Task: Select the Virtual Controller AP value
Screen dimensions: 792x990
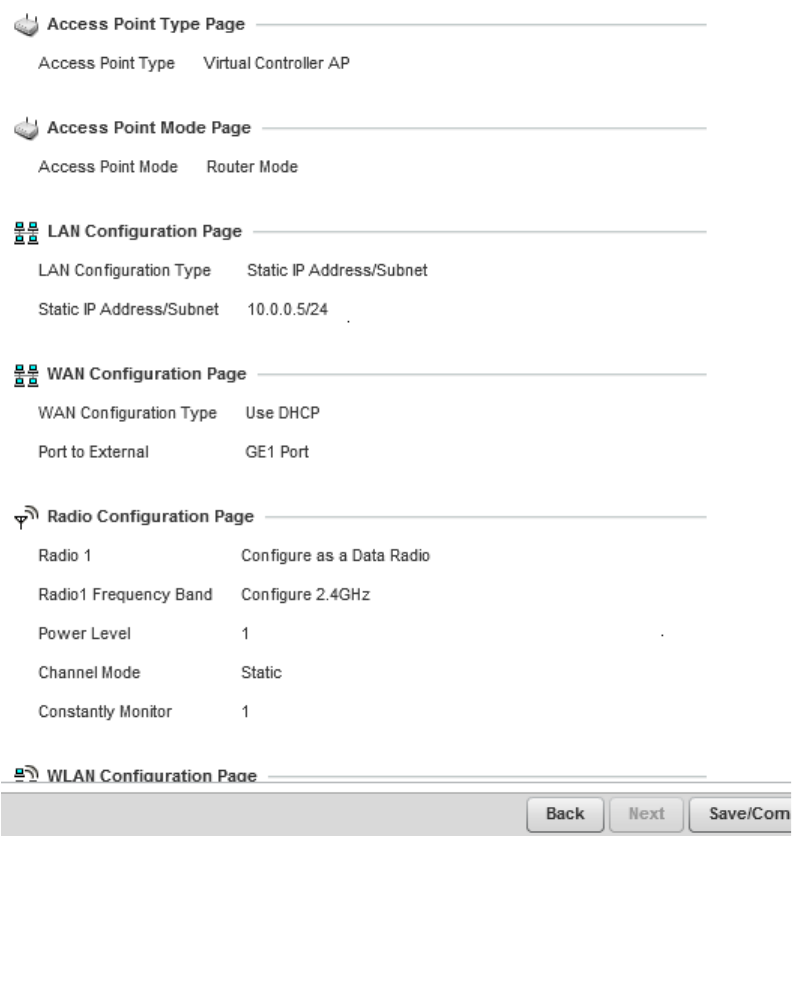Action: [276, 64]
